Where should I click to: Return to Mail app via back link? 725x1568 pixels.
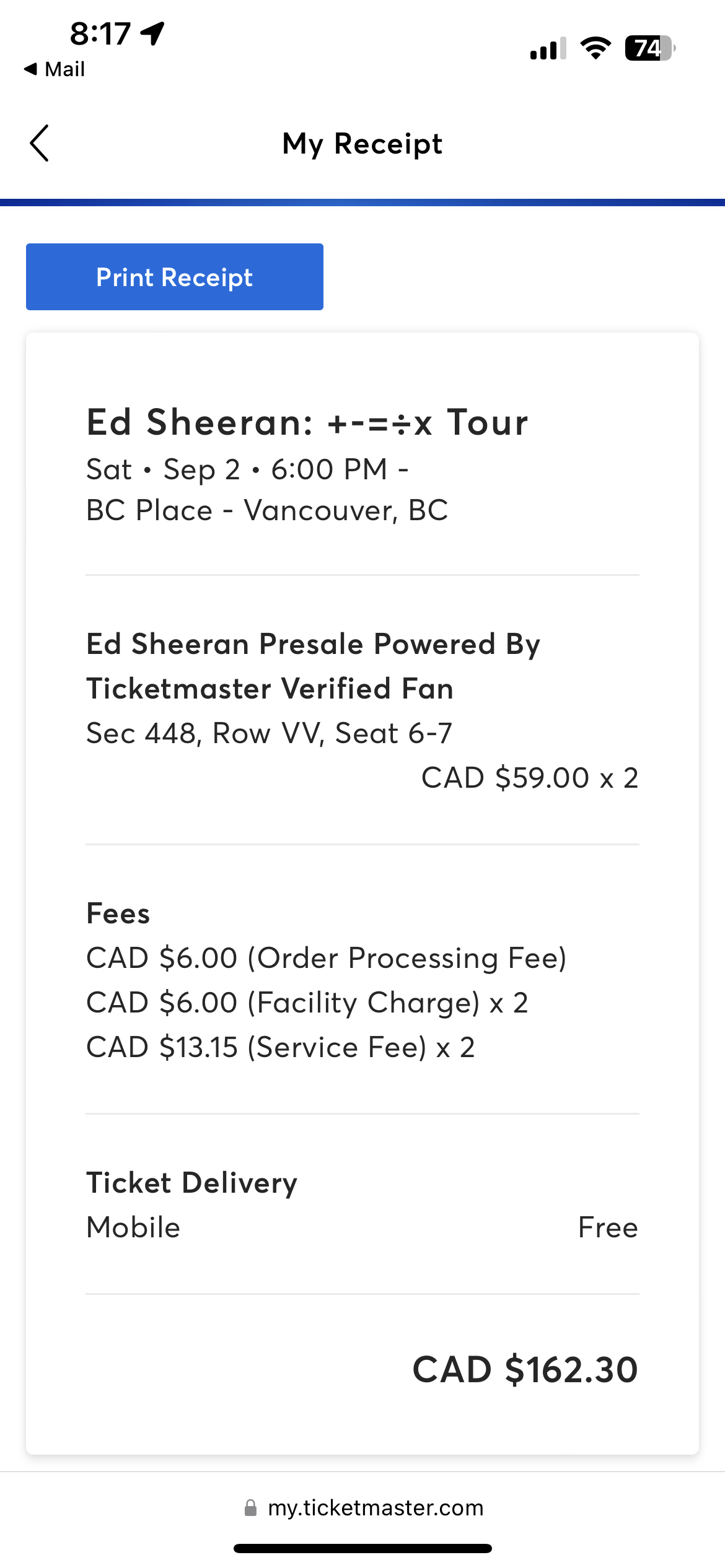point(55,69)
